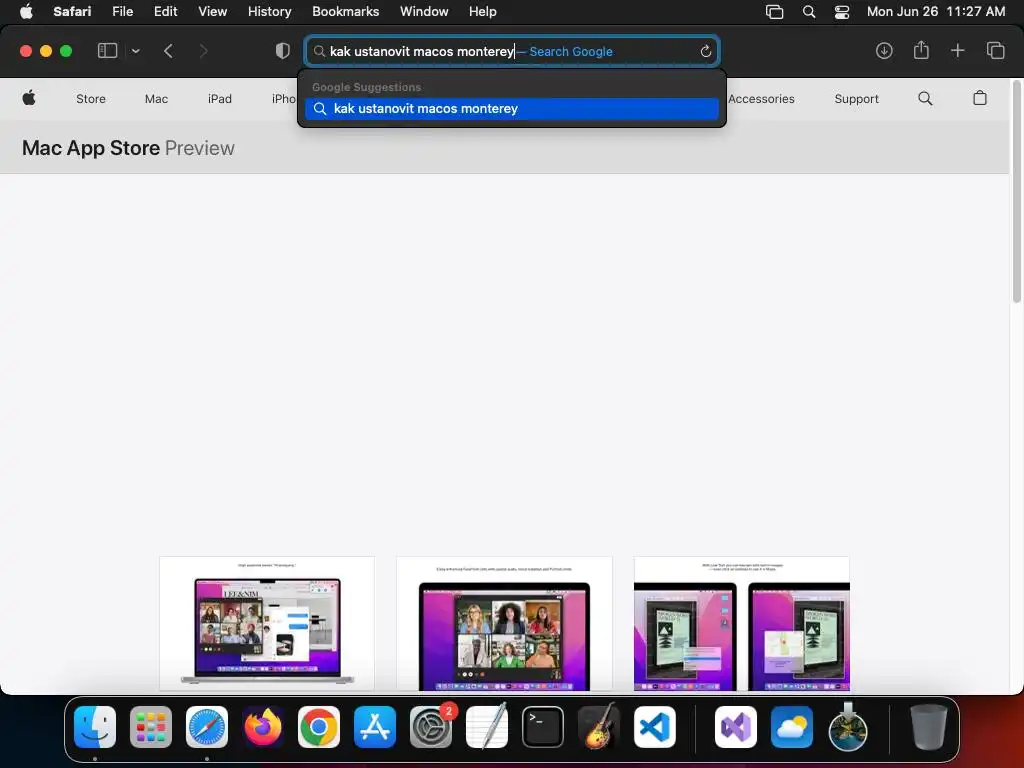The width and height of the screenshot is (1024, 768).
Task: Open TextEdit from the Dock
Action: coord(487,727)
